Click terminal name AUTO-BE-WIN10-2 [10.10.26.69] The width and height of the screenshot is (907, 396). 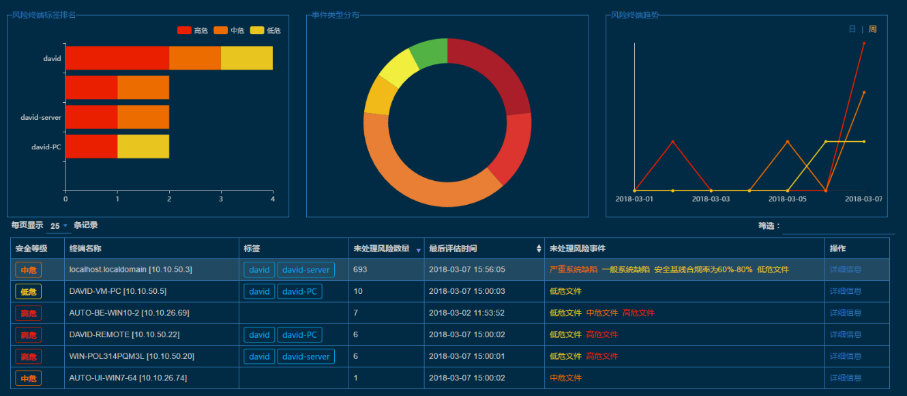pos(129,313)
